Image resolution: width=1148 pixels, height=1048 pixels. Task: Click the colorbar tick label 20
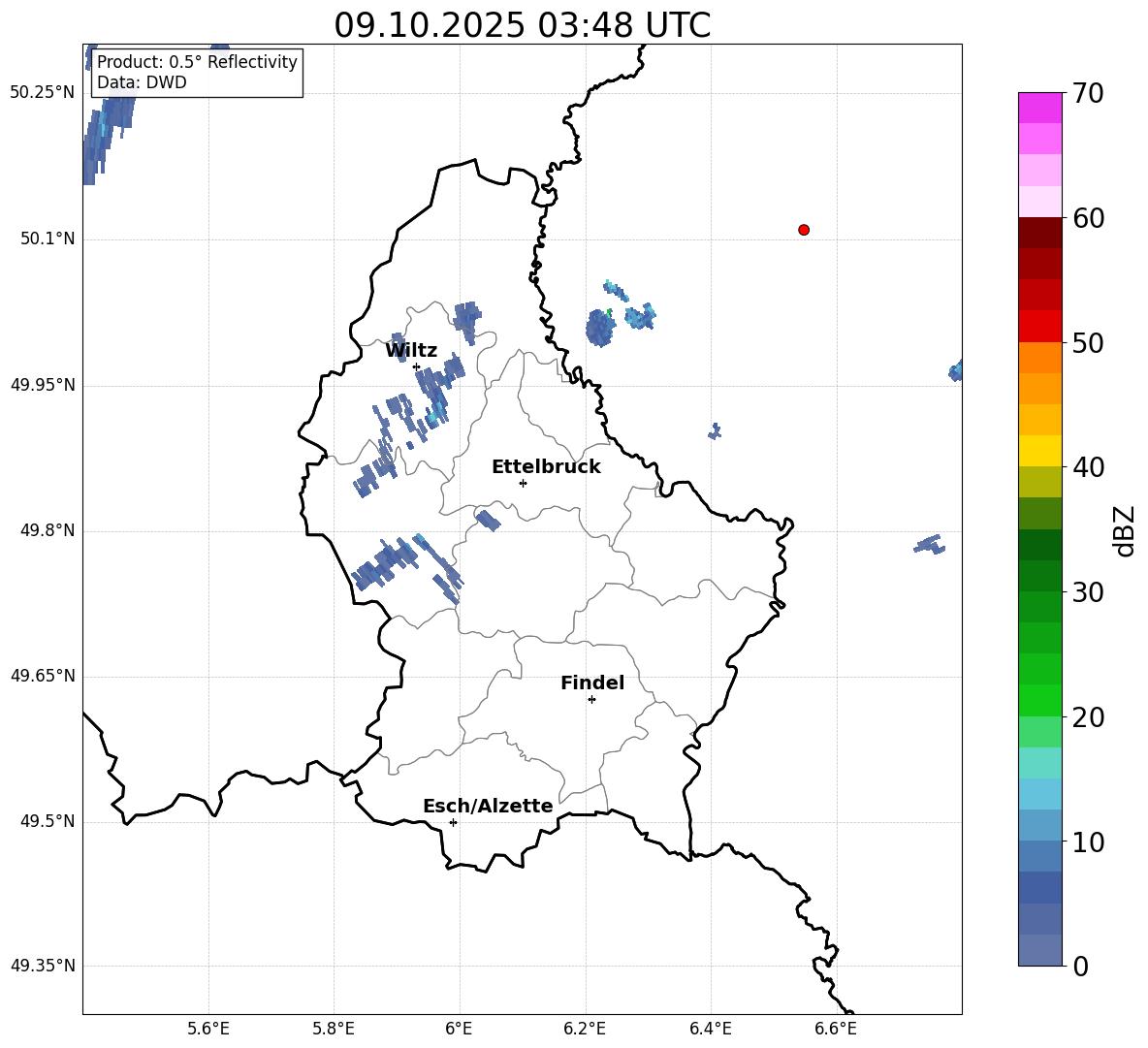tap(1088, 717)
